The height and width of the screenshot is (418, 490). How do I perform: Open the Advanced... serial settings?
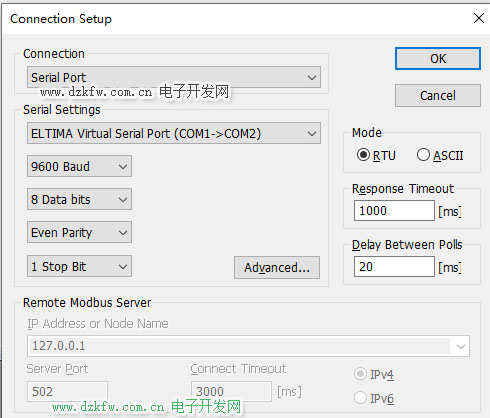[x=277, y=267]
